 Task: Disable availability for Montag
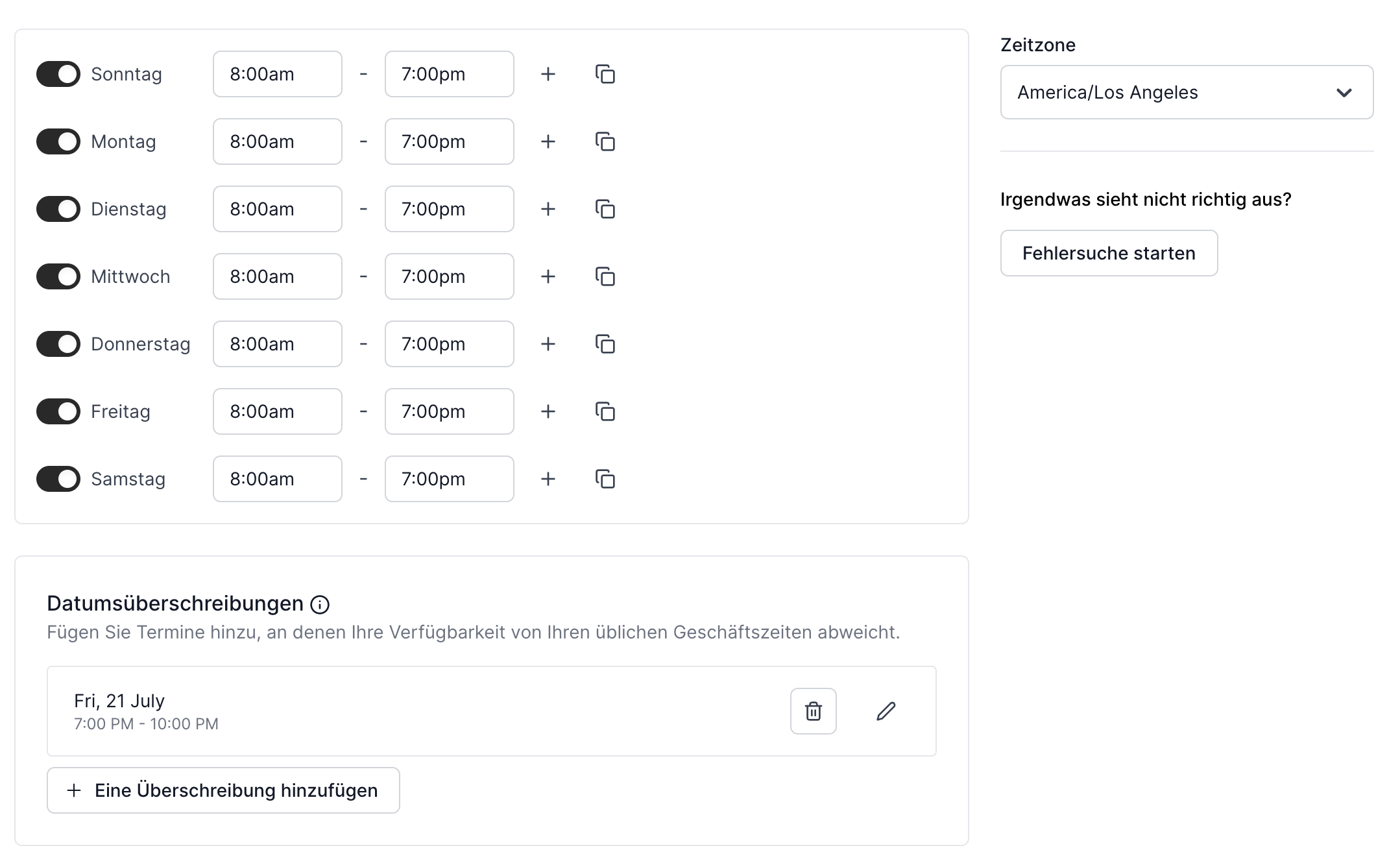tap(58, 141)
